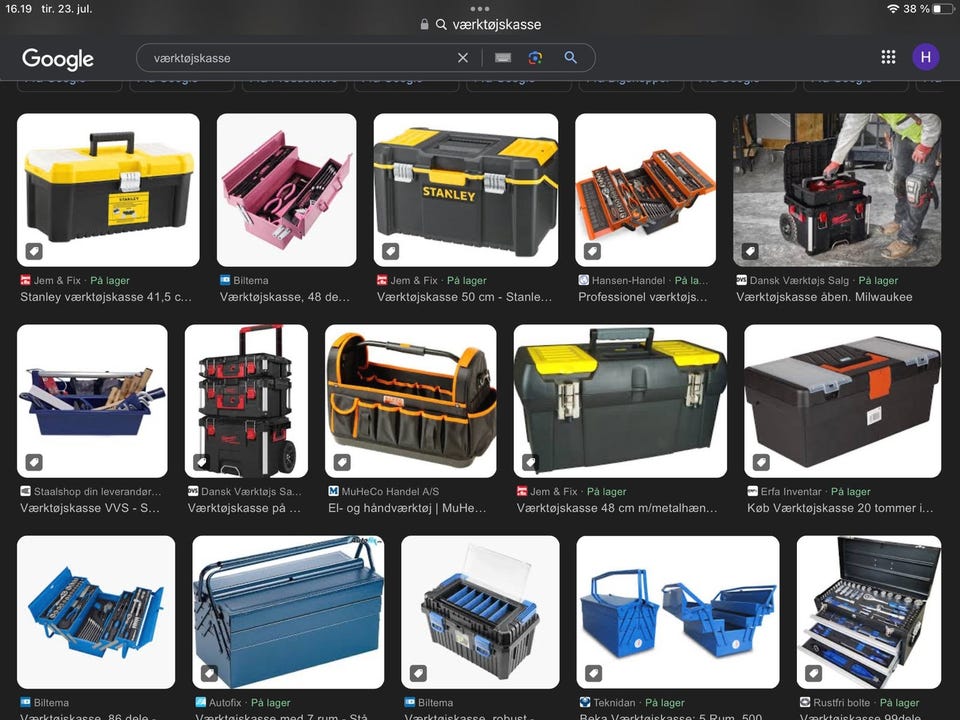
Task: Open the pink Biltema toolbox image
Action: [287, 190]
